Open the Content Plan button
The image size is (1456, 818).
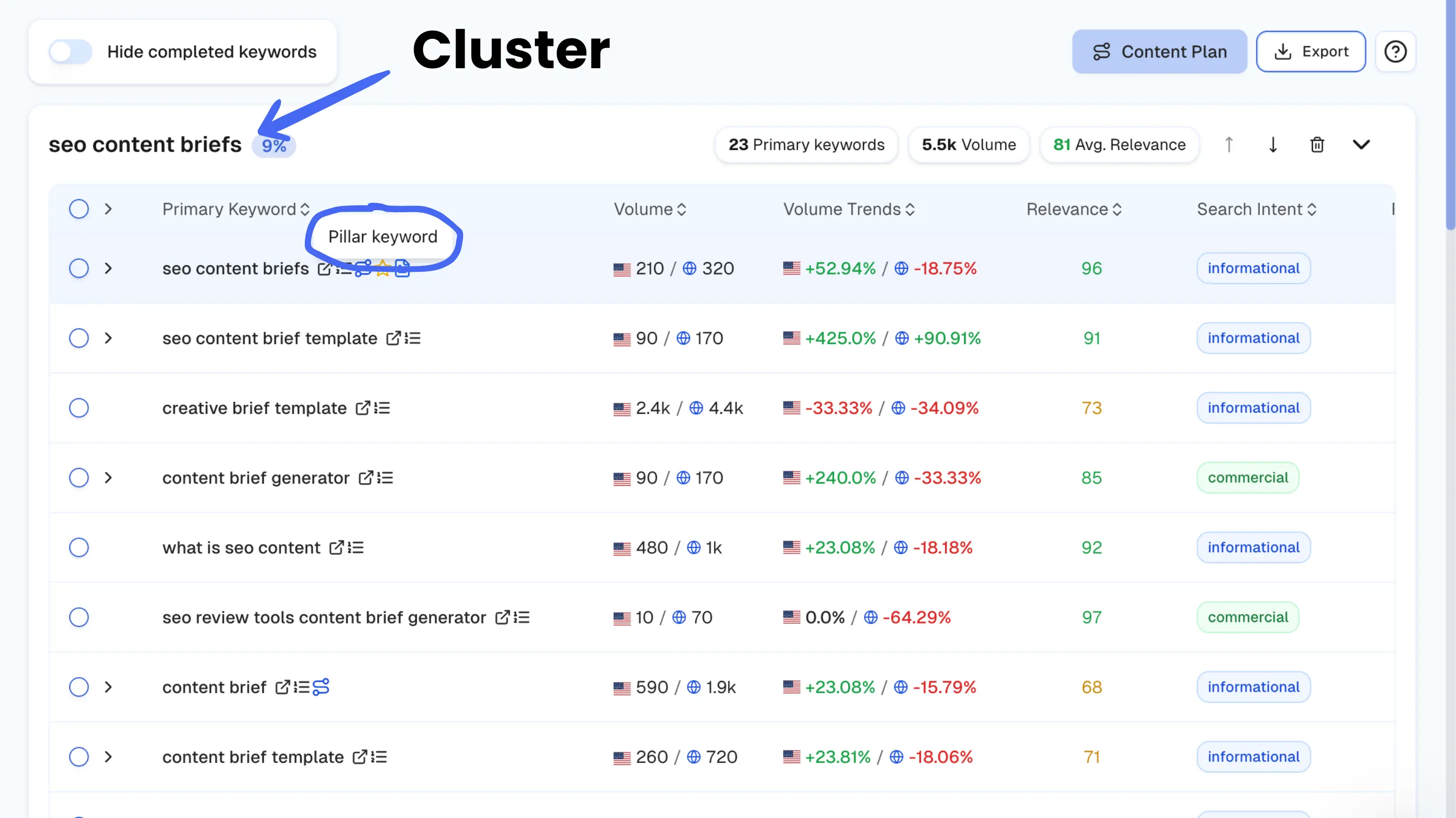point(1159,52)
